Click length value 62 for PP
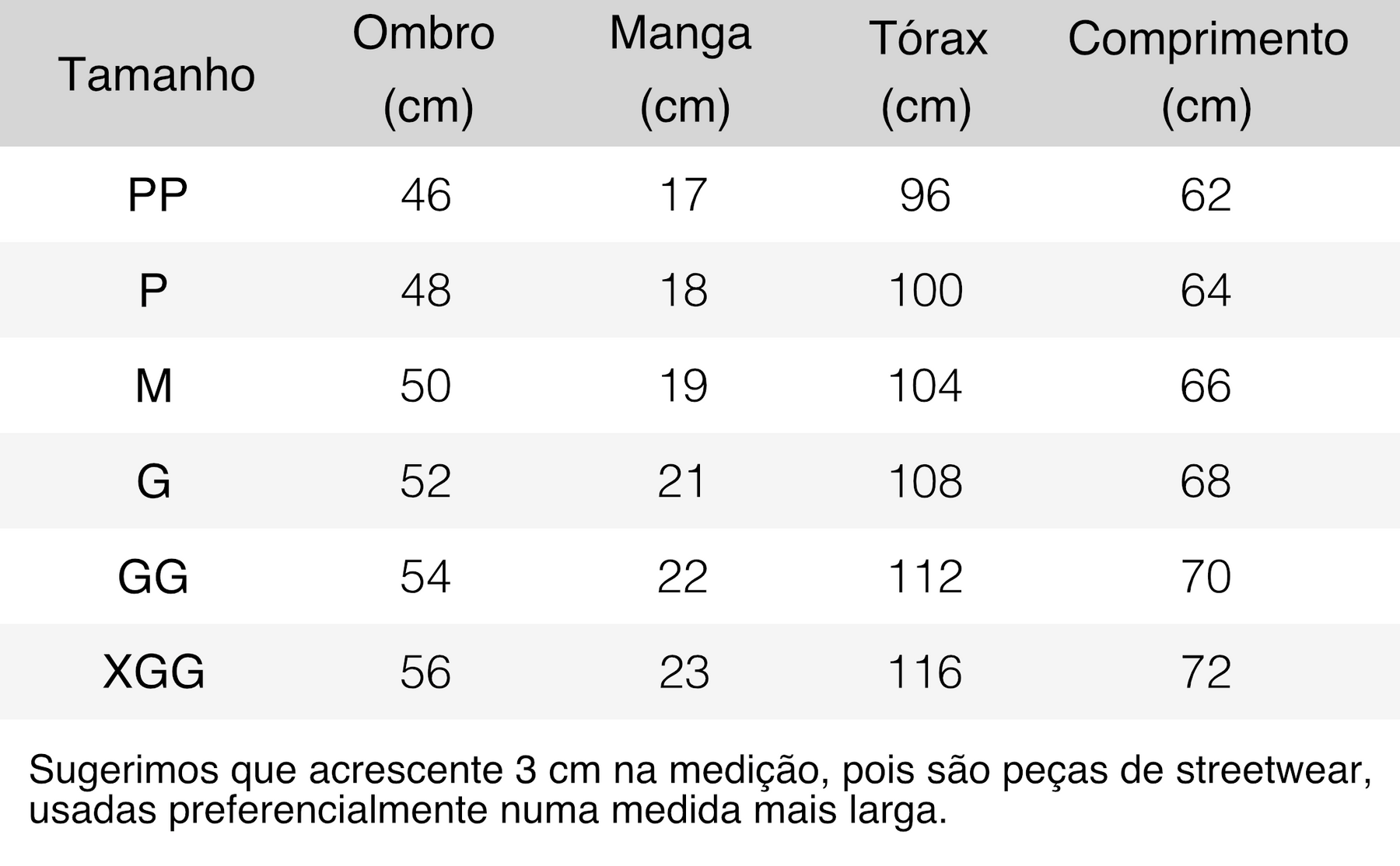1400x866 pixels. pyautogui.click(x=1206, y=194)
